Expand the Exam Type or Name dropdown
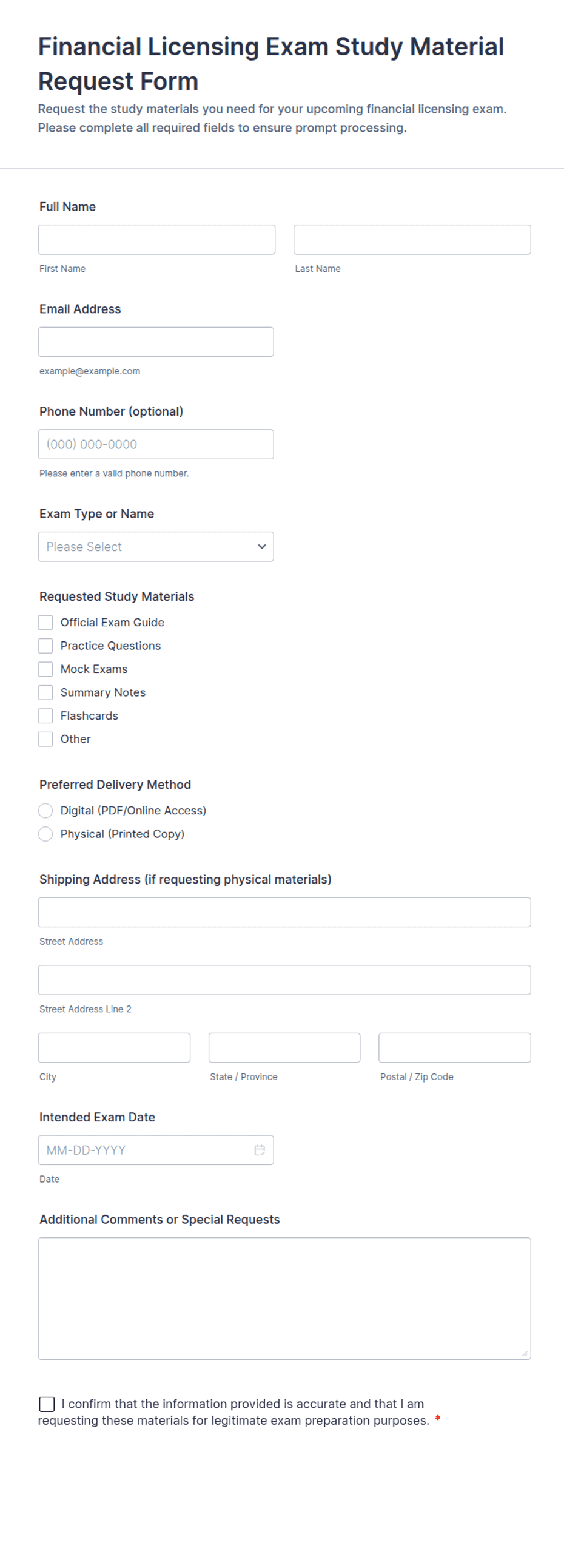Viewport: 564px width, 1568px height. click(156, 547)
